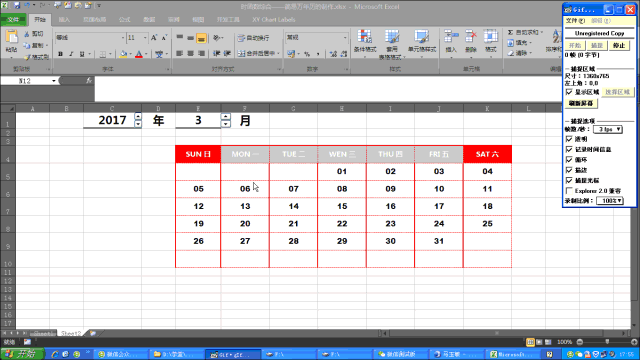The height and width of the screenshot is (360, 640).
Task: Switch to the Formulas ribbon tab
Action: (x=124, y=20)
